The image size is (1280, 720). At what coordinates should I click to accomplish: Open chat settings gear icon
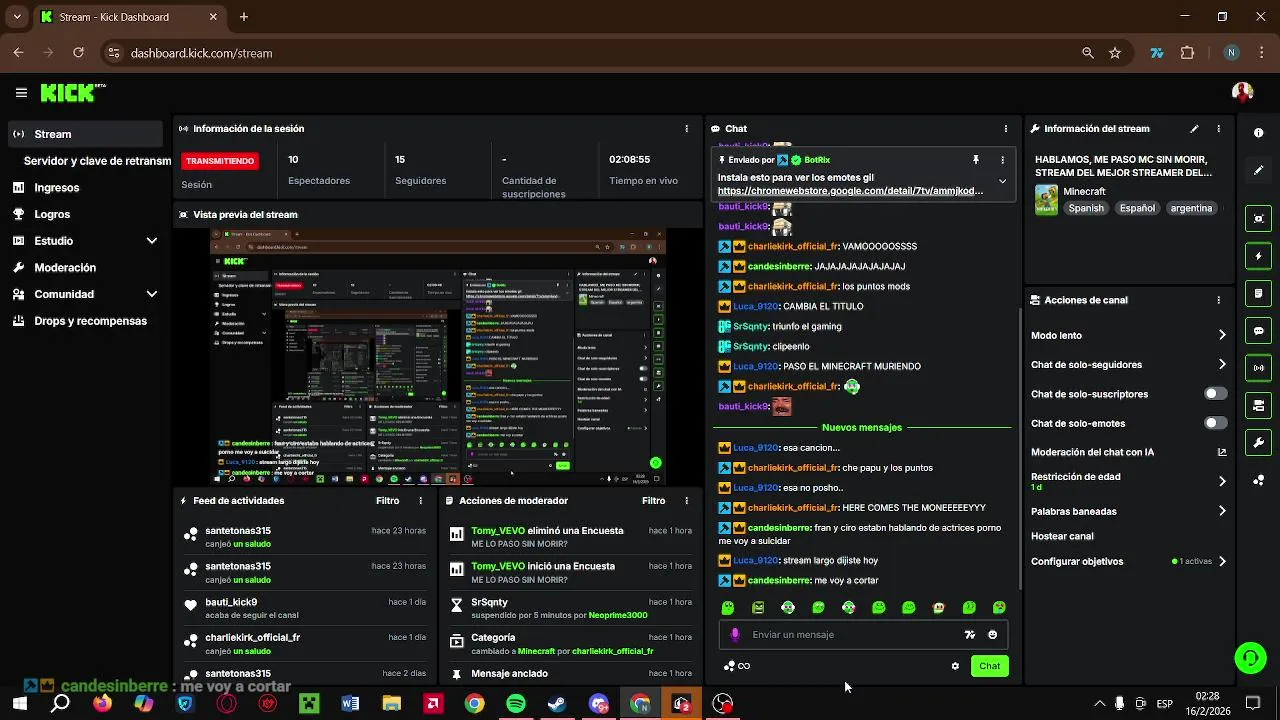click(955, 666)
